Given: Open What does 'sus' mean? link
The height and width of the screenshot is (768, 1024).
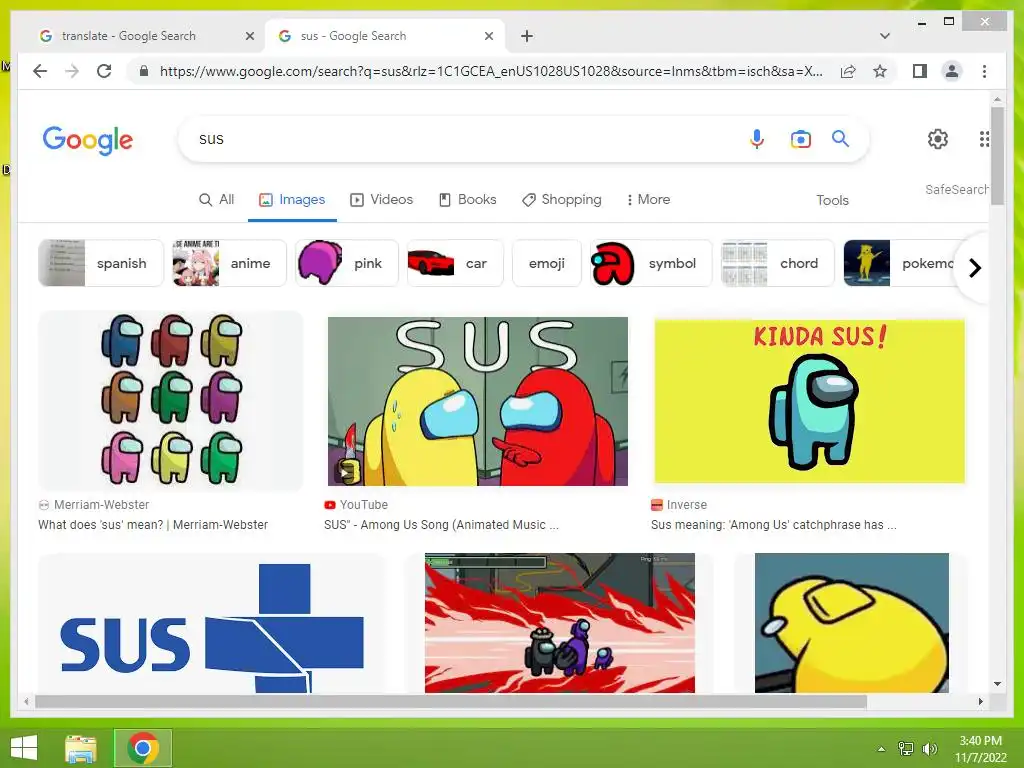Looking at the screenshot, I should [153, 524].
